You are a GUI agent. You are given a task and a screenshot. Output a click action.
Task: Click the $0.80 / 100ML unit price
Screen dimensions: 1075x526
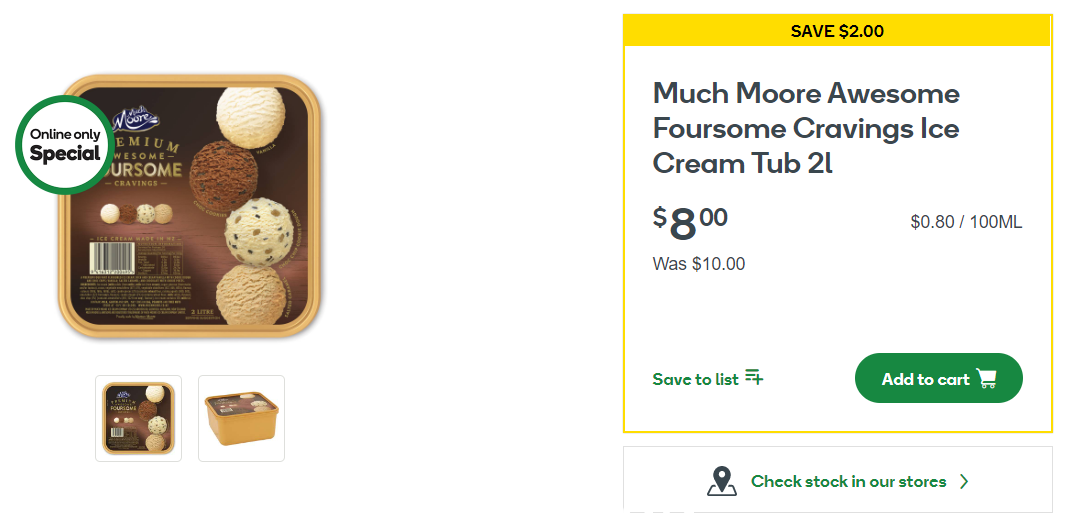[966, 222]
